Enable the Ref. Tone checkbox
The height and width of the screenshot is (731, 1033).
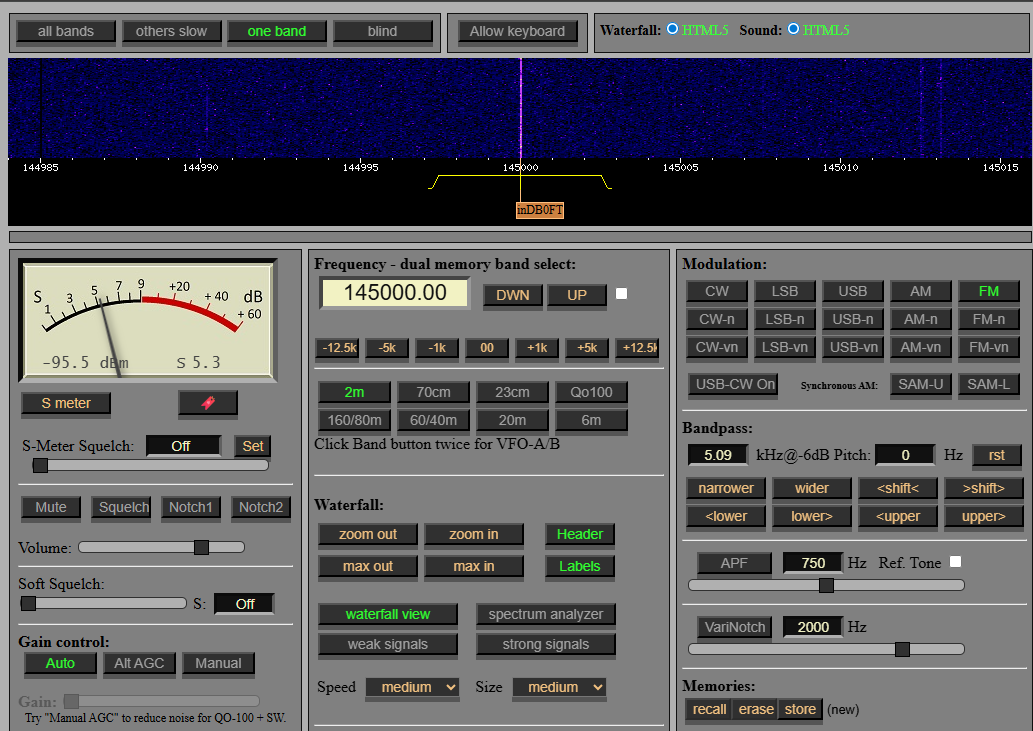(x=955, y=562)
